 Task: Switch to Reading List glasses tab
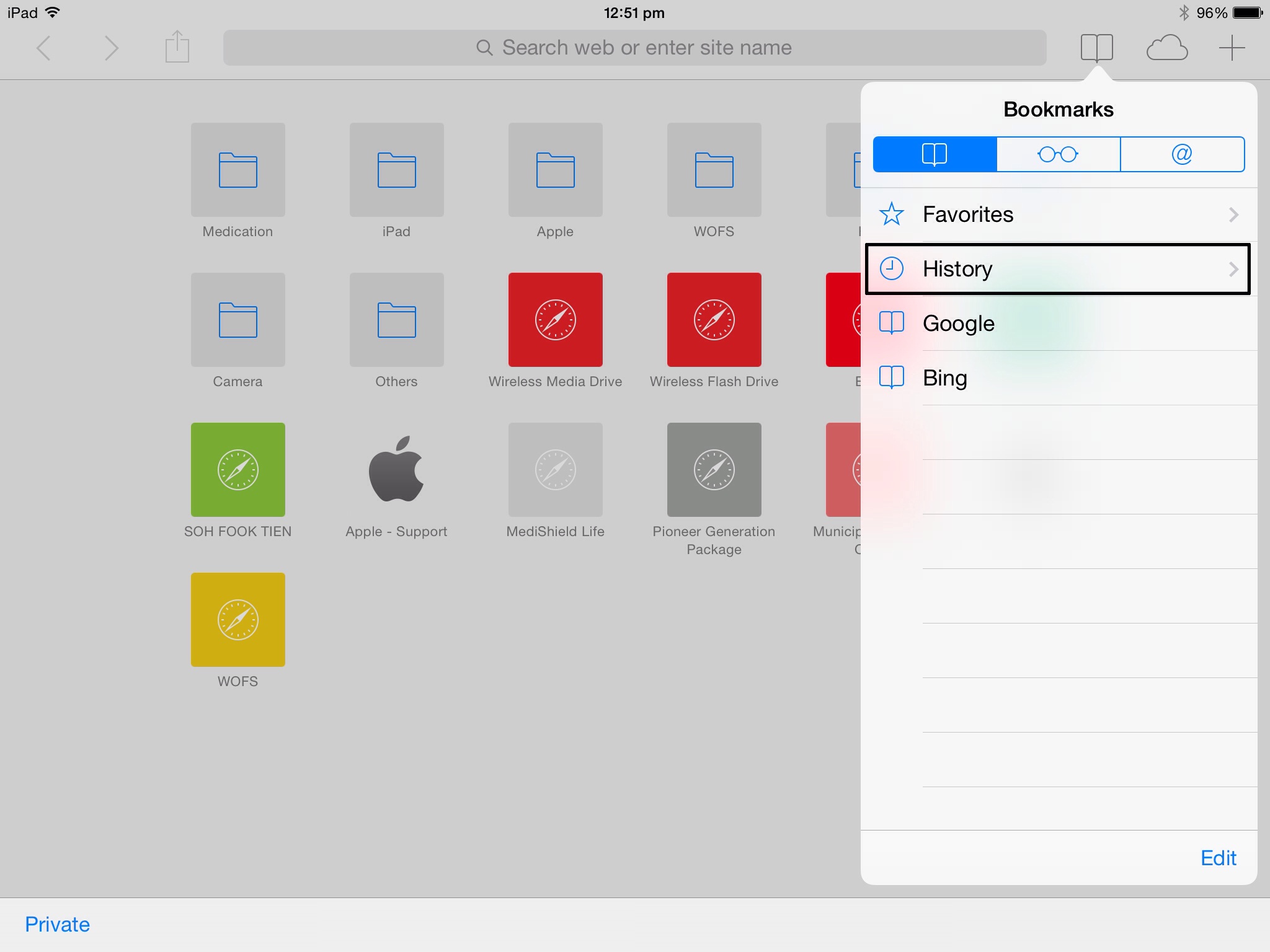[x=1058, y=154]
